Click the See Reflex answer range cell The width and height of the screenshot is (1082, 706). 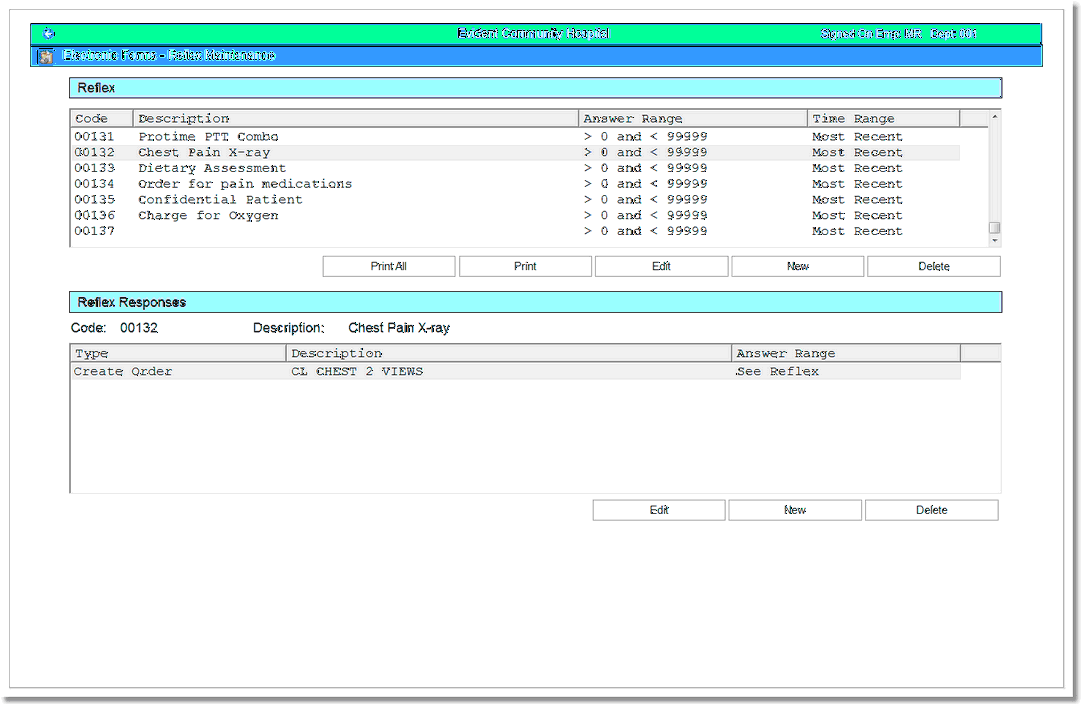coord(777,371)
